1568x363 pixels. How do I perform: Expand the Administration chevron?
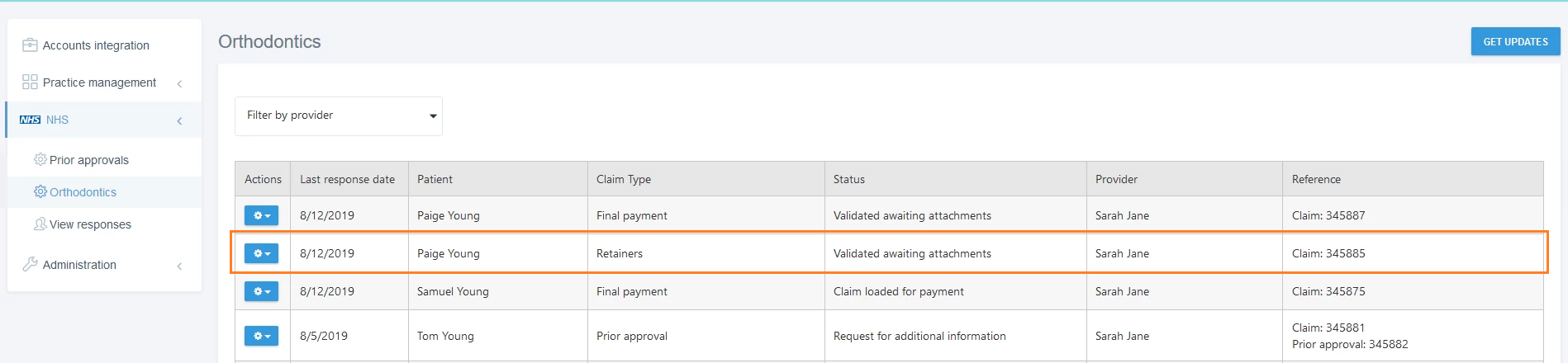[x=179, y=266]
